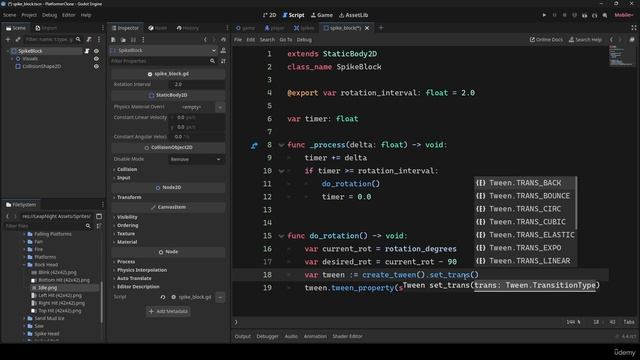Open the Output bottom panel
The image size is (640, 360).
point(242,336)
